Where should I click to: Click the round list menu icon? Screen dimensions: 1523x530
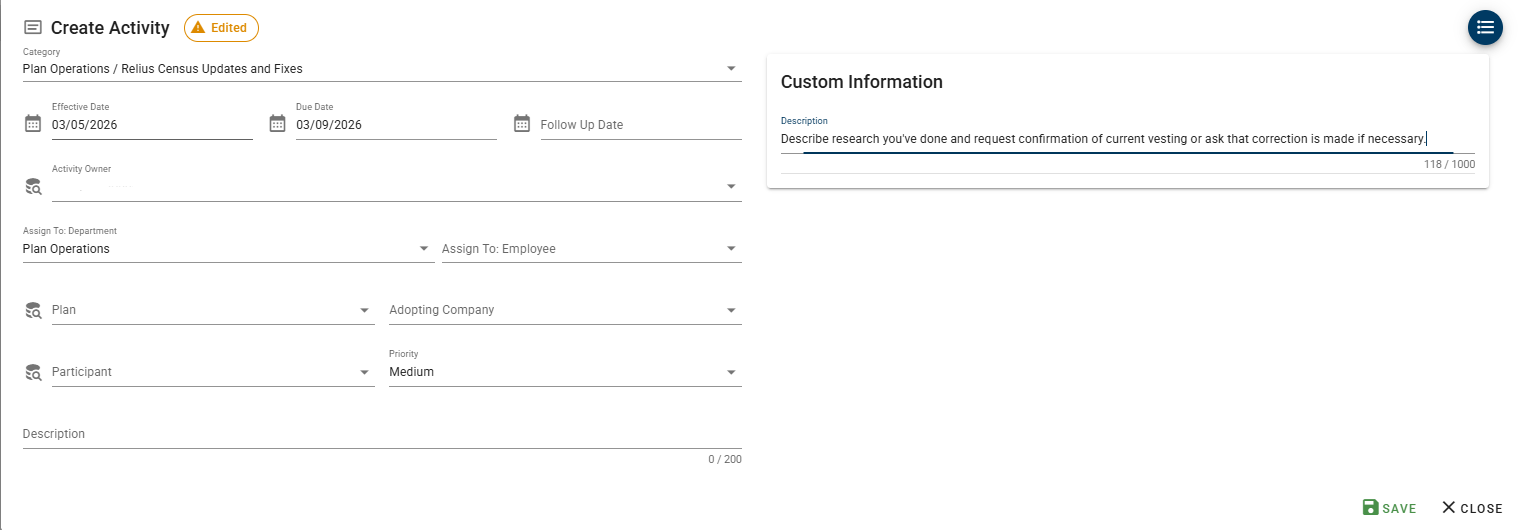pos(1485,27)
